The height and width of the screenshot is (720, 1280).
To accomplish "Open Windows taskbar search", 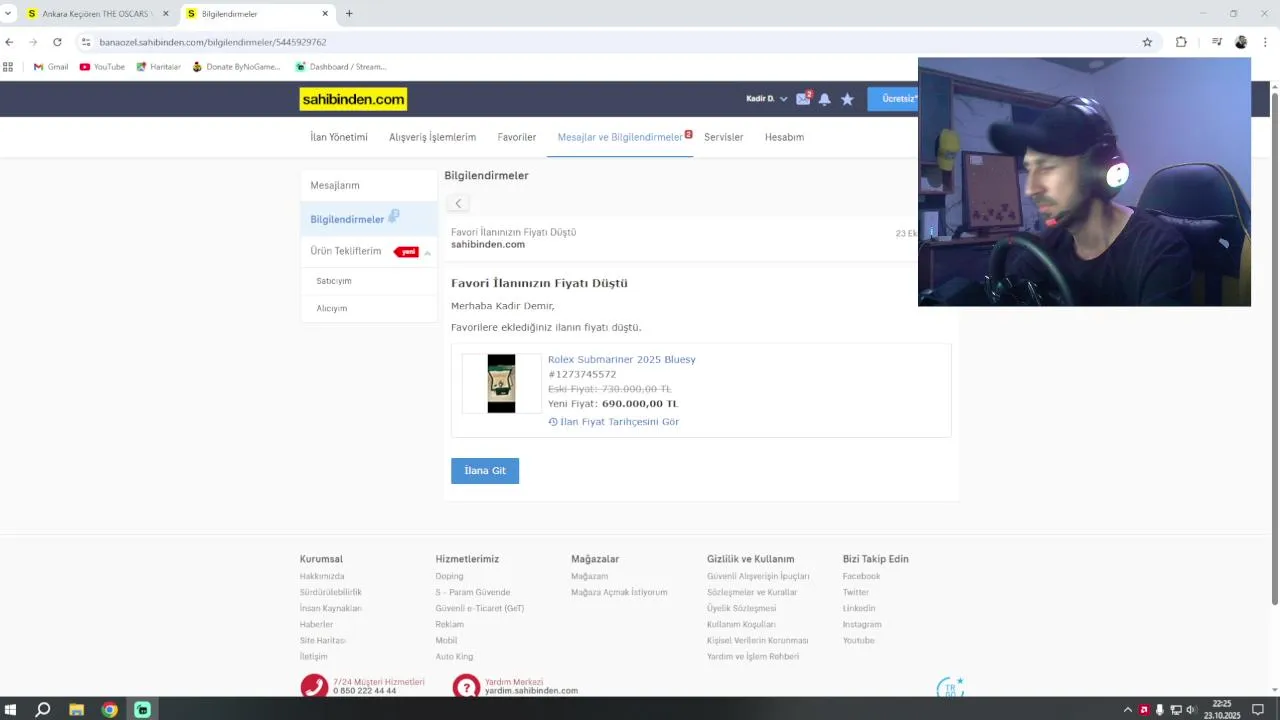I will click(43, 710).
